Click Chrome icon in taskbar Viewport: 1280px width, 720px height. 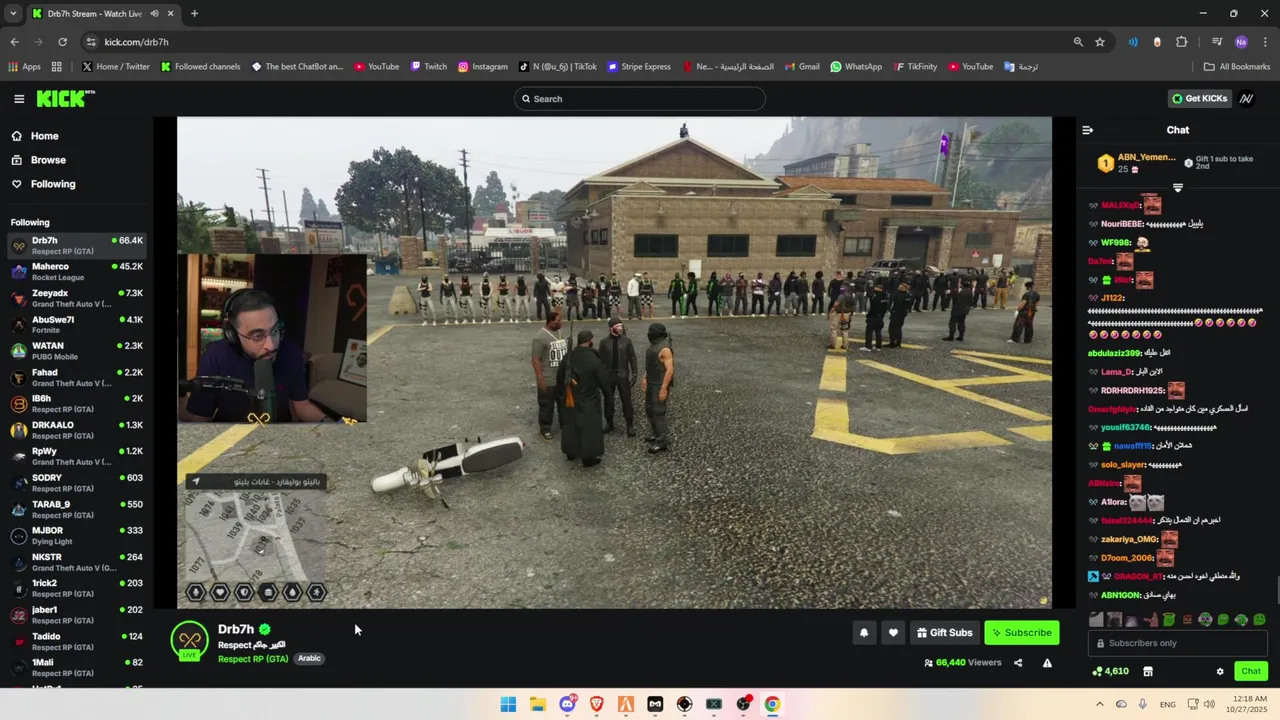[x=772, y=704]
